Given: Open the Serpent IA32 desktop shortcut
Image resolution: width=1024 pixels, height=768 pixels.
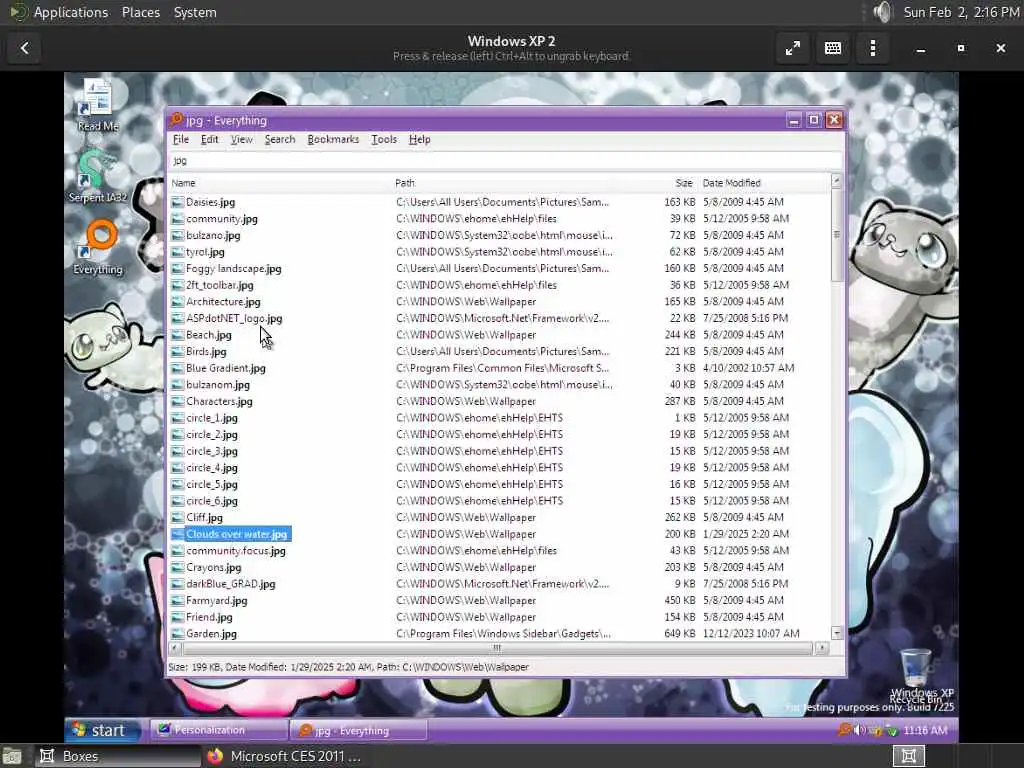Looking at the screenshot, I should click(x=97, y=175).
